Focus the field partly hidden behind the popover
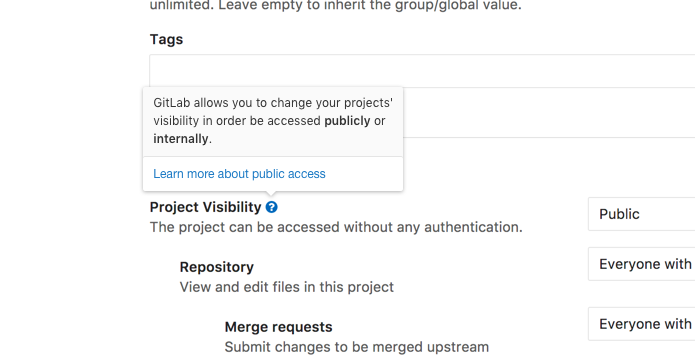This screenshot has width=695, height=364. 549,113
